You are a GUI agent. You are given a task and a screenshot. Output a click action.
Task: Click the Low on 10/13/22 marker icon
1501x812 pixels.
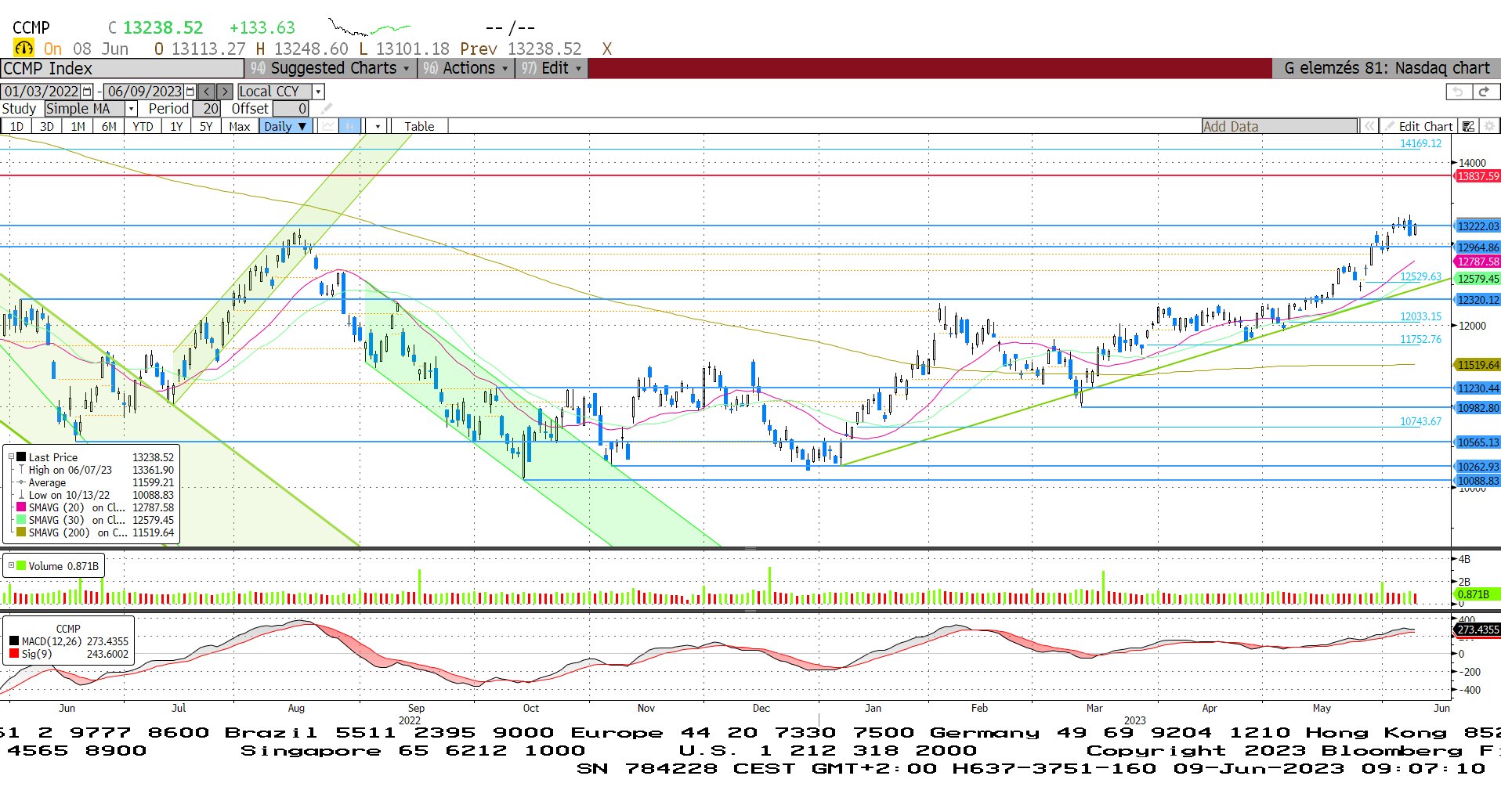pyautogui.click(x=21, y=495)
